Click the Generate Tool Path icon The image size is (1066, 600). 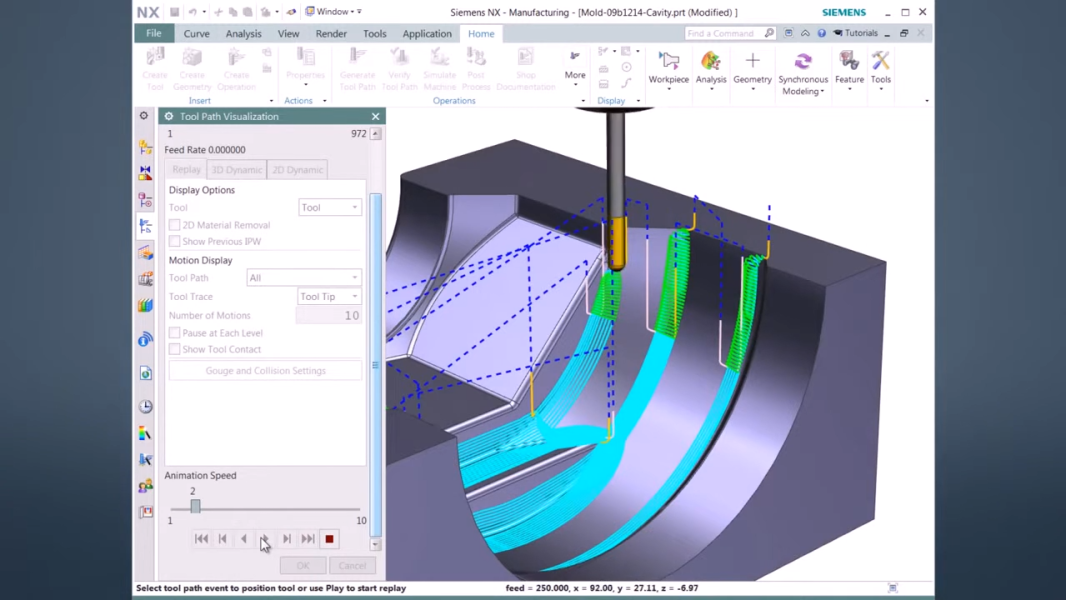pyautogui.click(x=358, y=69)
